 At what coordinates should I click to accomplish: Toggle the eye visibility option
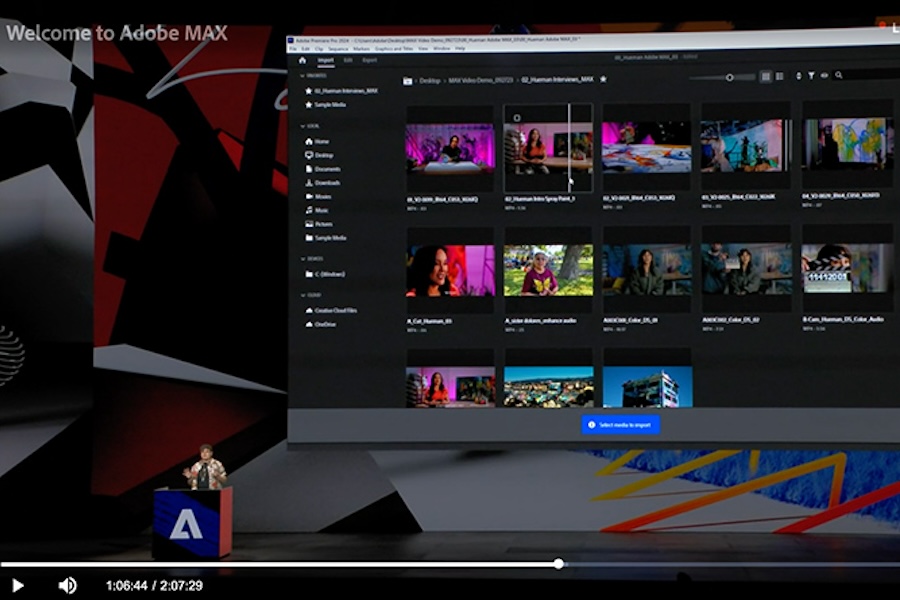824,76
